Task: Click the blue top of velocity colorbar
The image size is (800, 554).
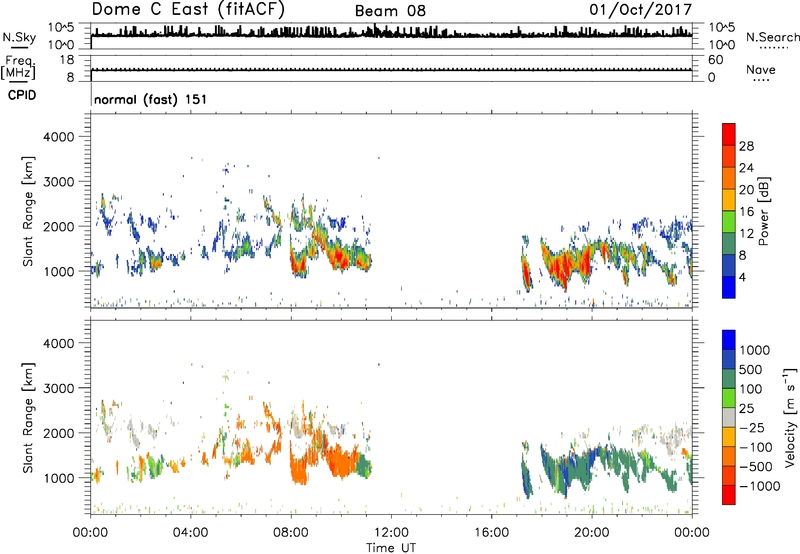Action: coord(729,340)
